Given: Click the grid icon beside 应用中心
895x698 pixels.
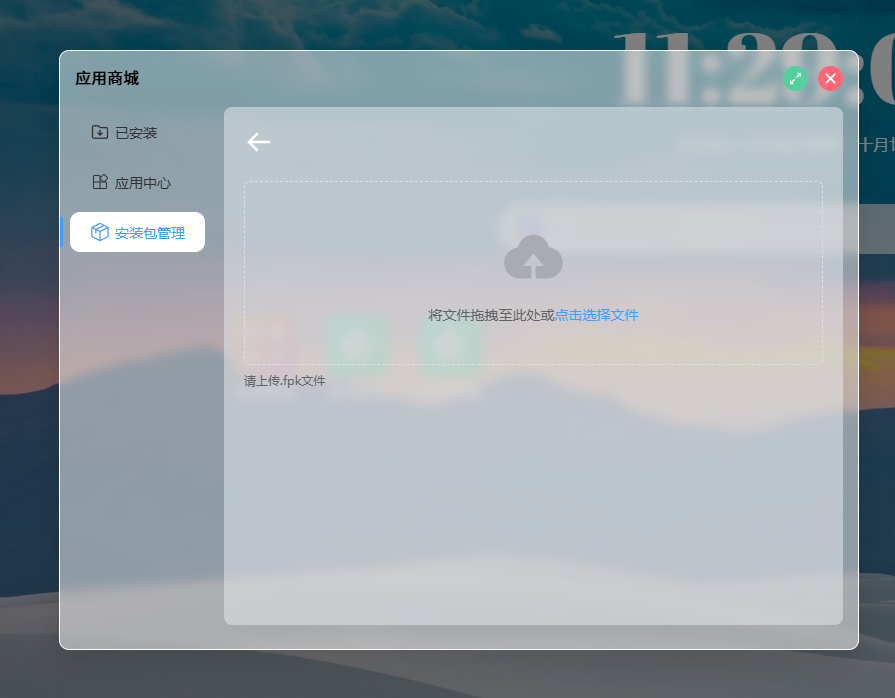Looking at the screenshot, I should [98, 182].
